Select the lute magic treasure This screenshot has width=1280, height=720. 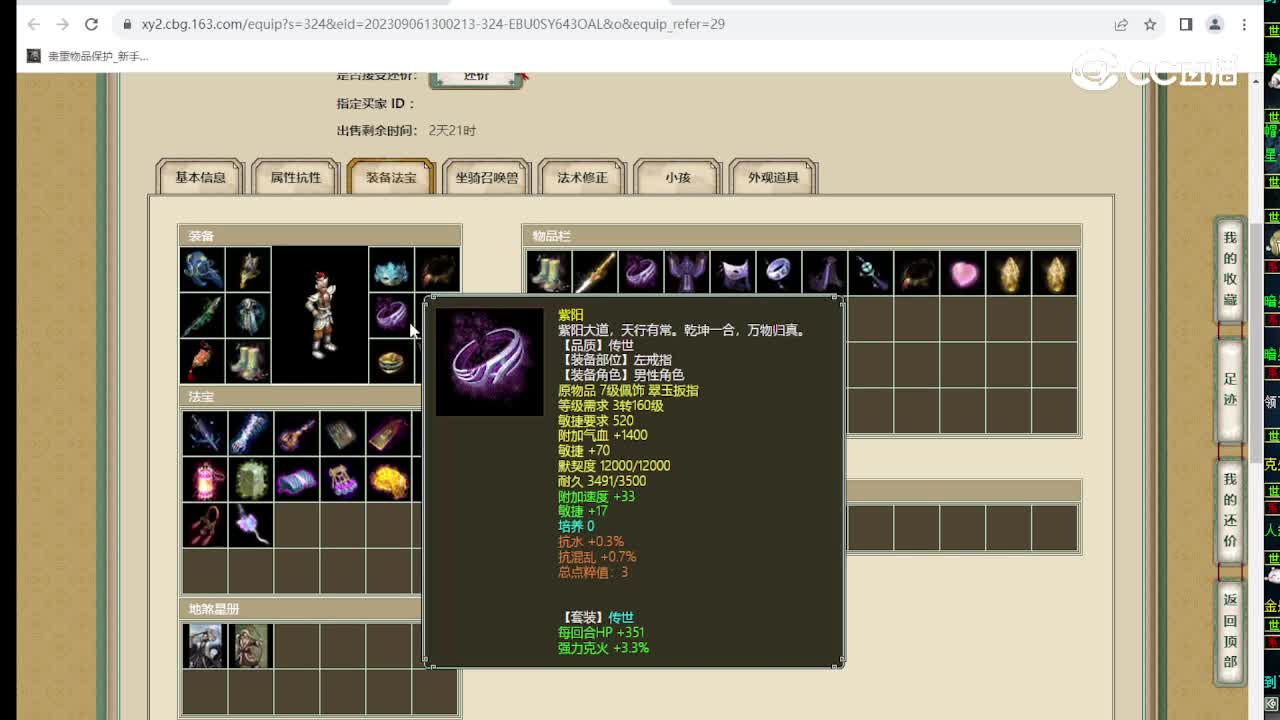pyautogui.click(x=297, y=433)
